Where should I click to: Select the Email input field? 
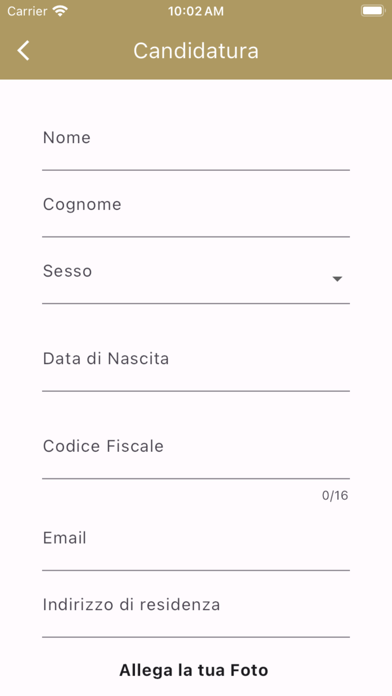coord(196,546)
